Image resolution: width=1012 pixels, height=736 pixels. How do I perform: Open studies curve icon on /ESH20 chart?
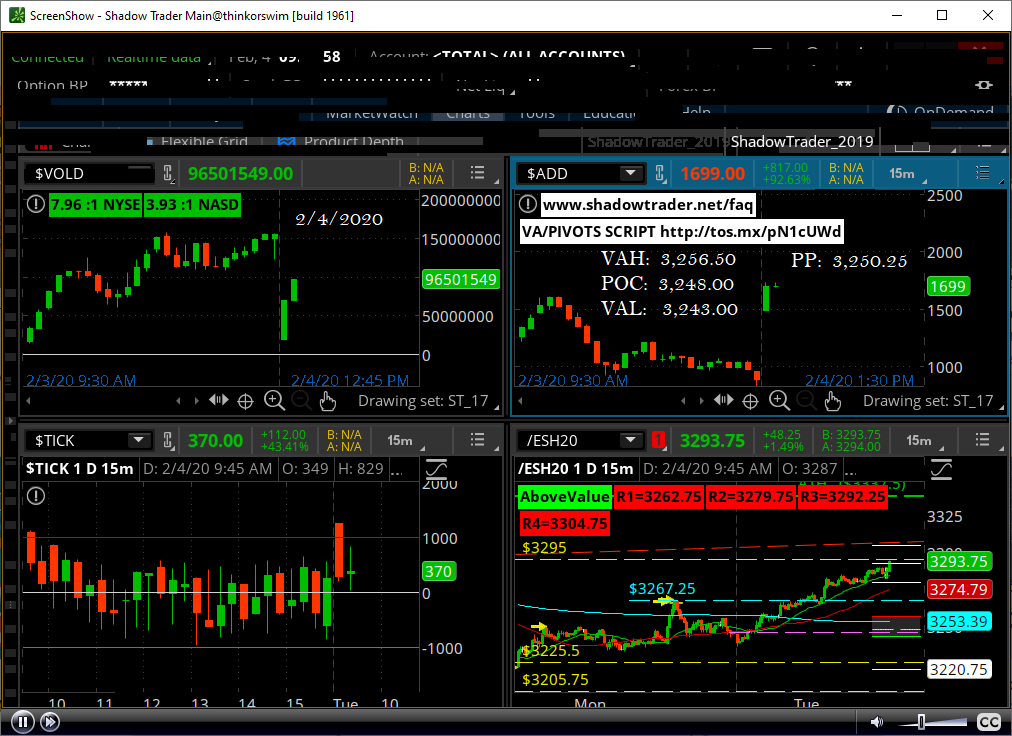(941, 469)
